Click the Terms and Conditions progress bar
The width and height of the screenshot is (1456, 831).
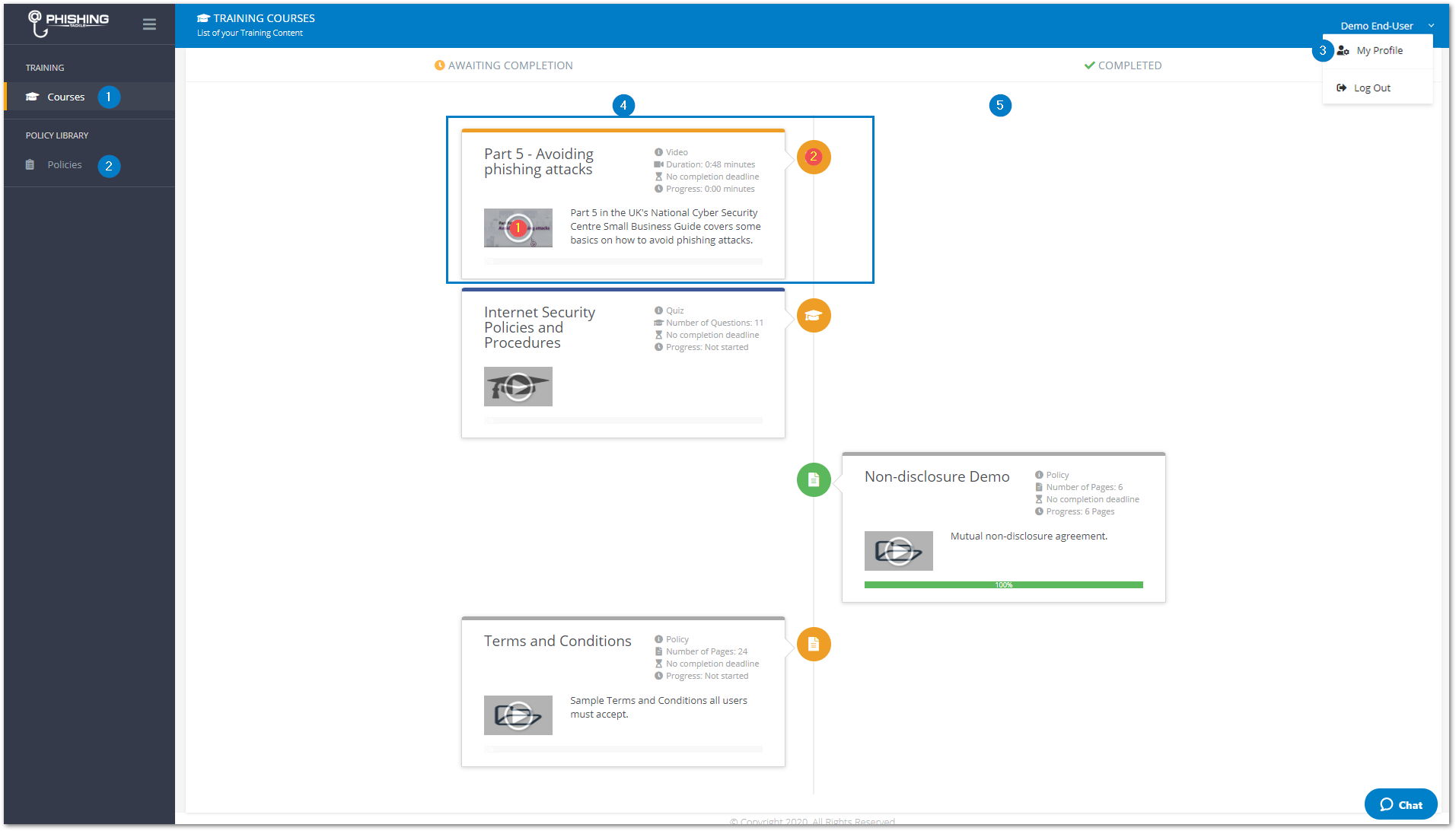(x=623, y=750)
